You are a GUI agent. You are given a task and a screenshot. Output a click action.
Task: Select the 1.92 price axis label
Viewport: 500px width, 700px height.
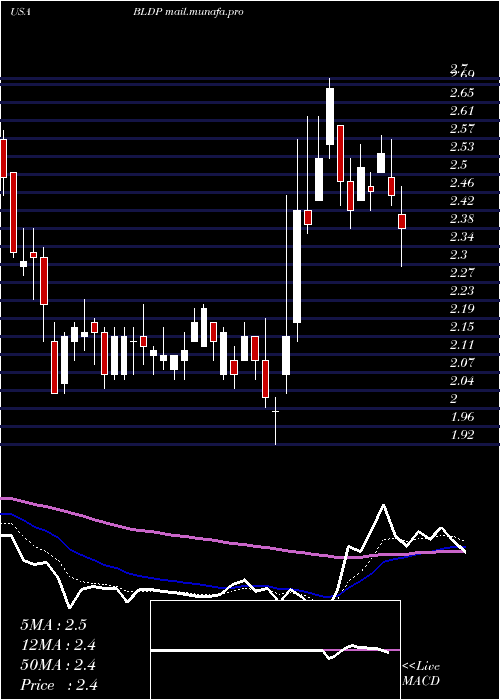(462, 435)
